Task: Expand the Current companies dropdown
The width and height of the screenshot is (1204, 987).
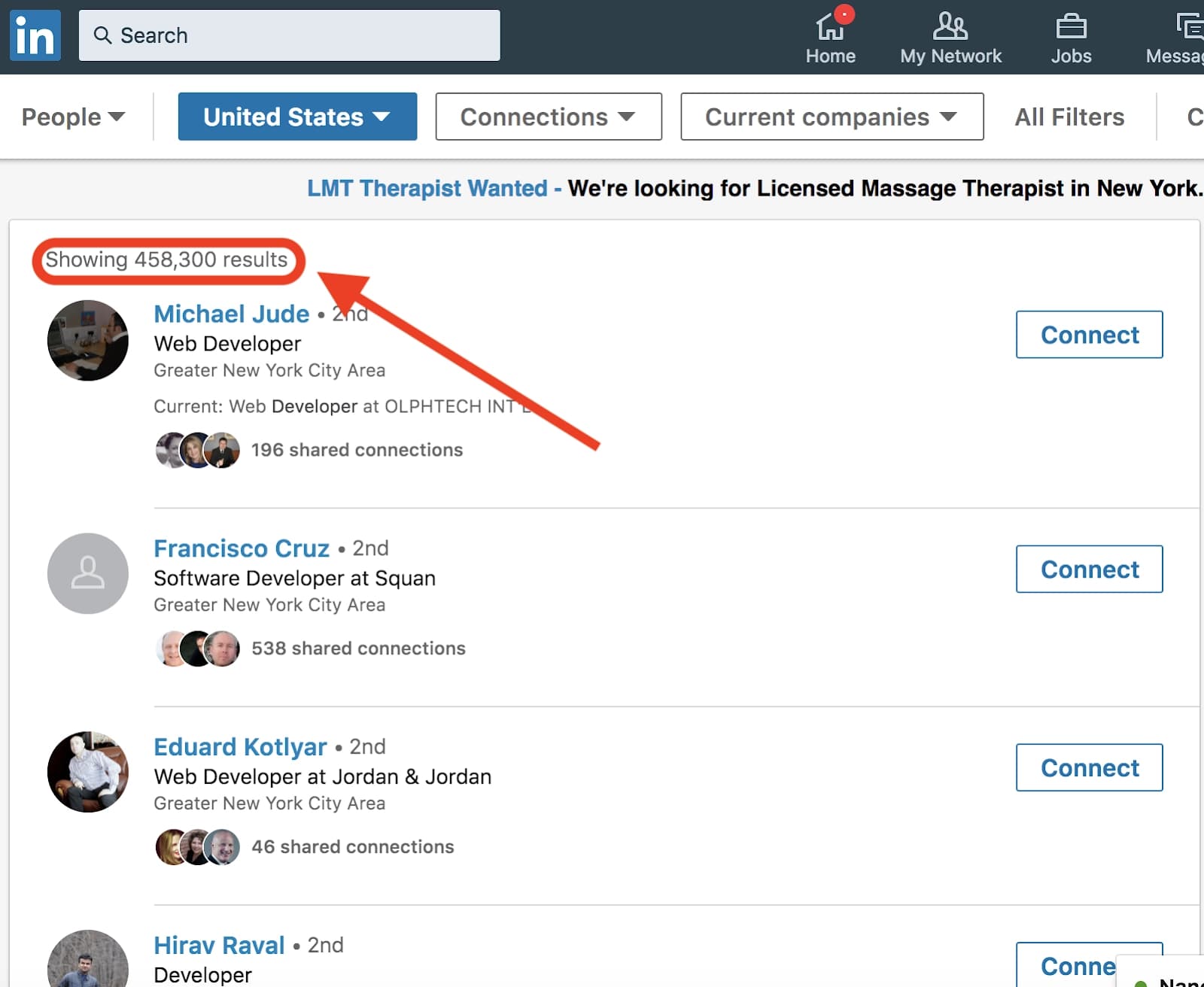Action: point(831,117)
